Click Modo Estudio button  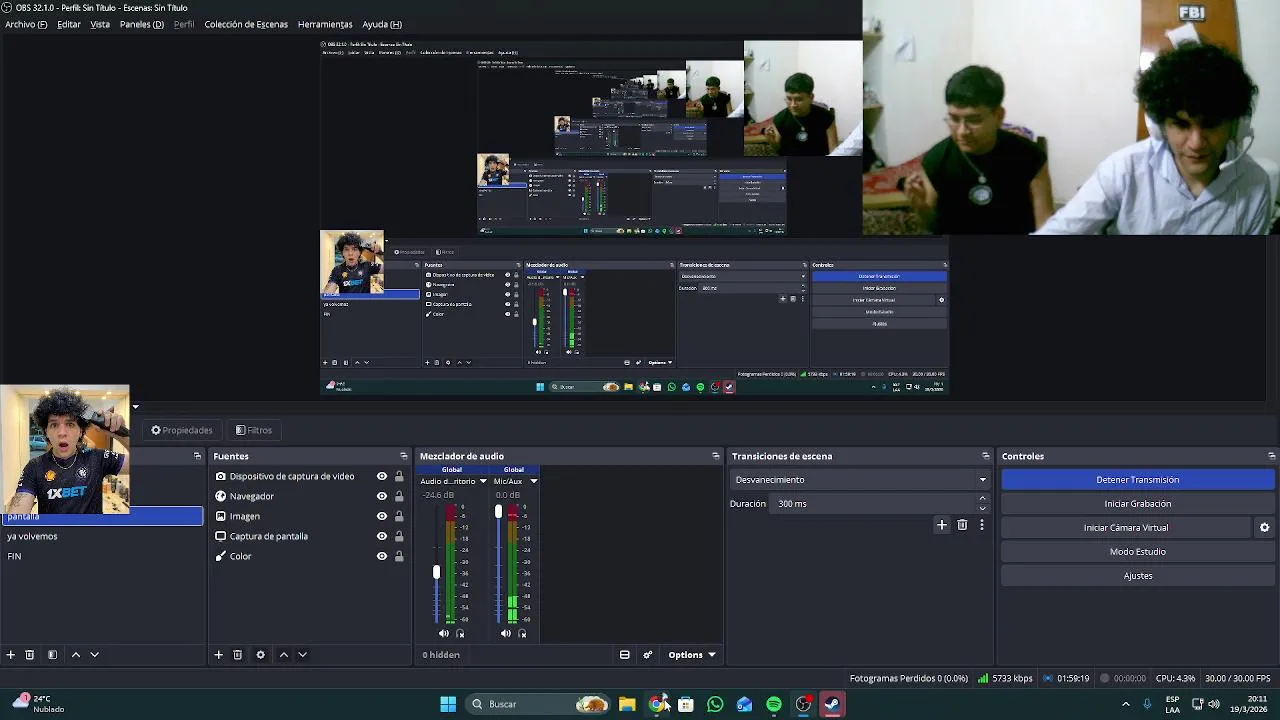[x=1137, y=552]
